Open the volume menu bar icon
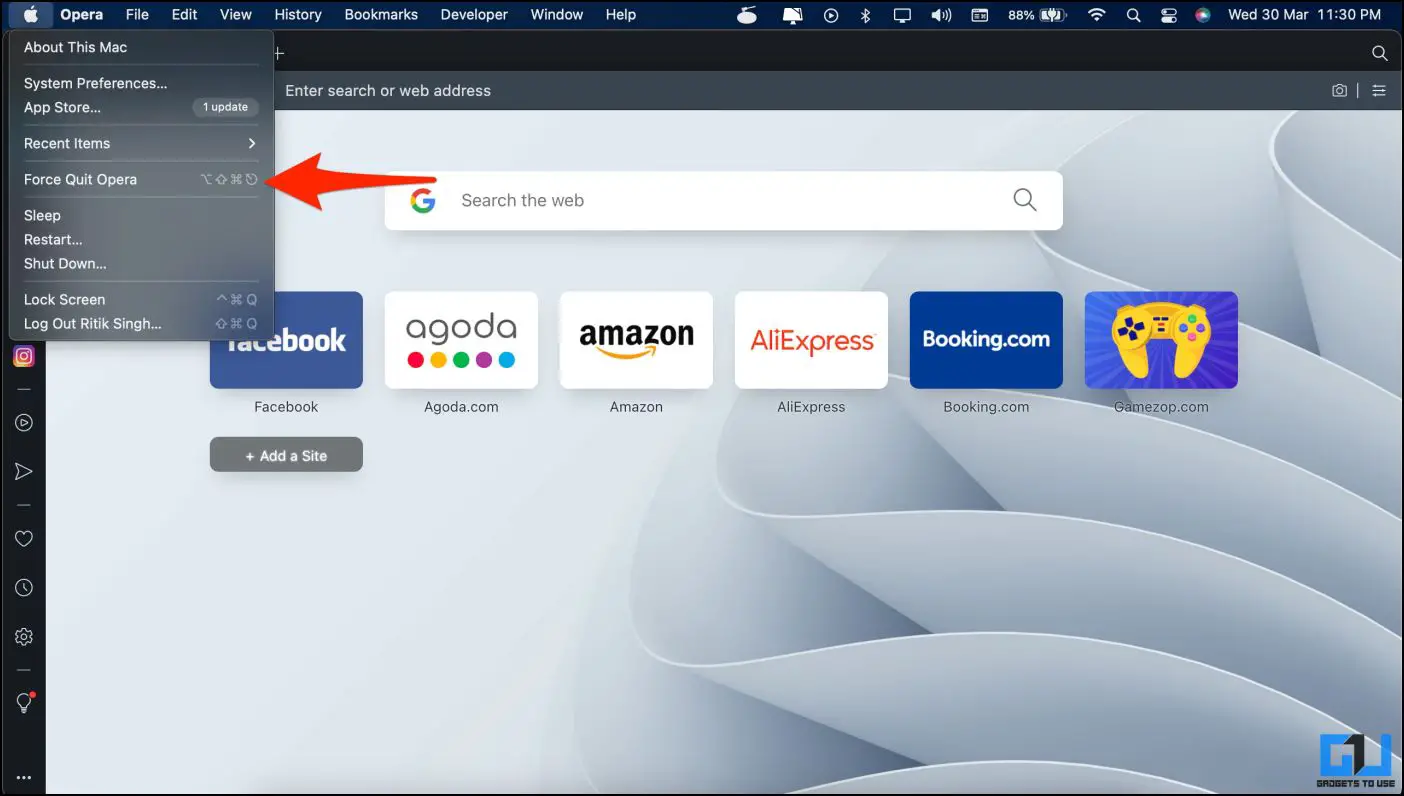The height and width of the screenshot is (796, 1404). pos(941,15)
